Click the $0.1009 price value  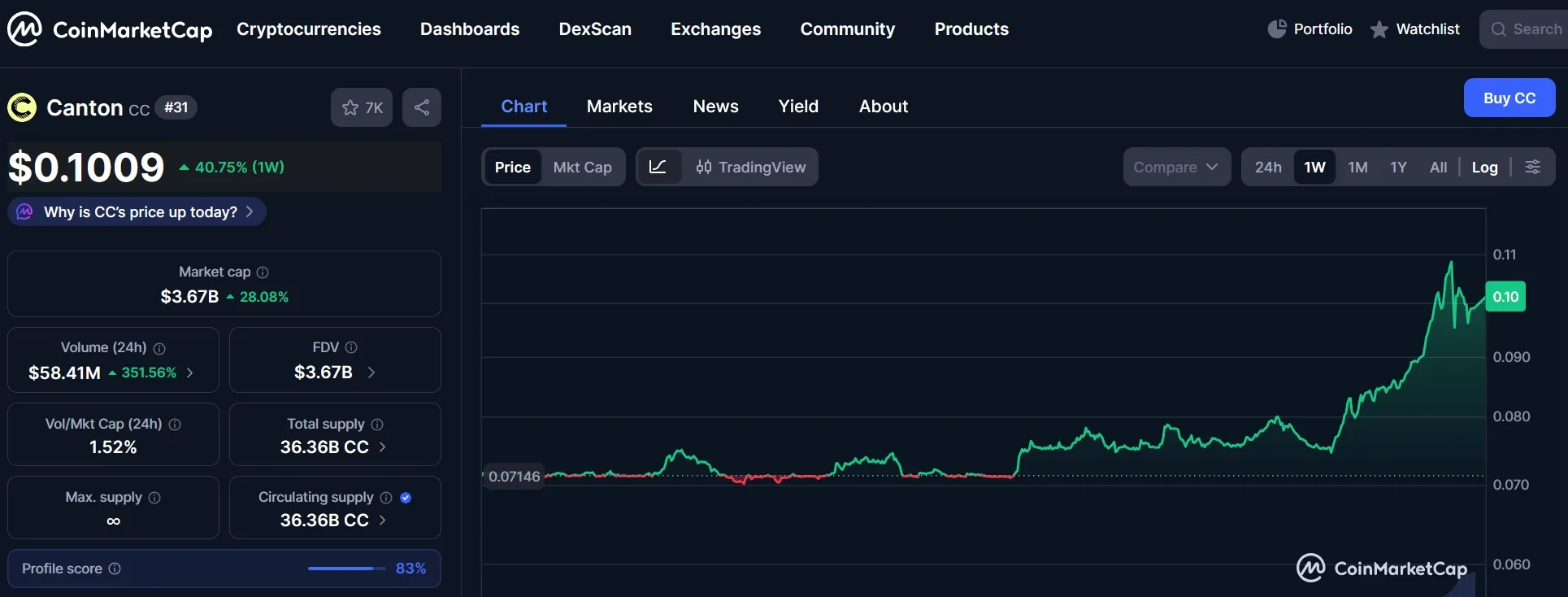click(86, 168)
